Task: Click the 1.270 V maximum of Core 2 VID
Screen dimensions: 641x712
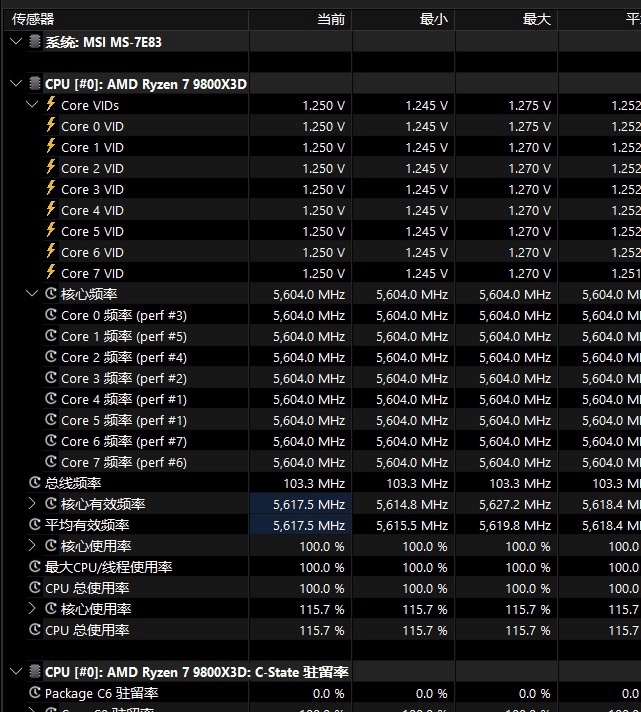Action: 529,168
